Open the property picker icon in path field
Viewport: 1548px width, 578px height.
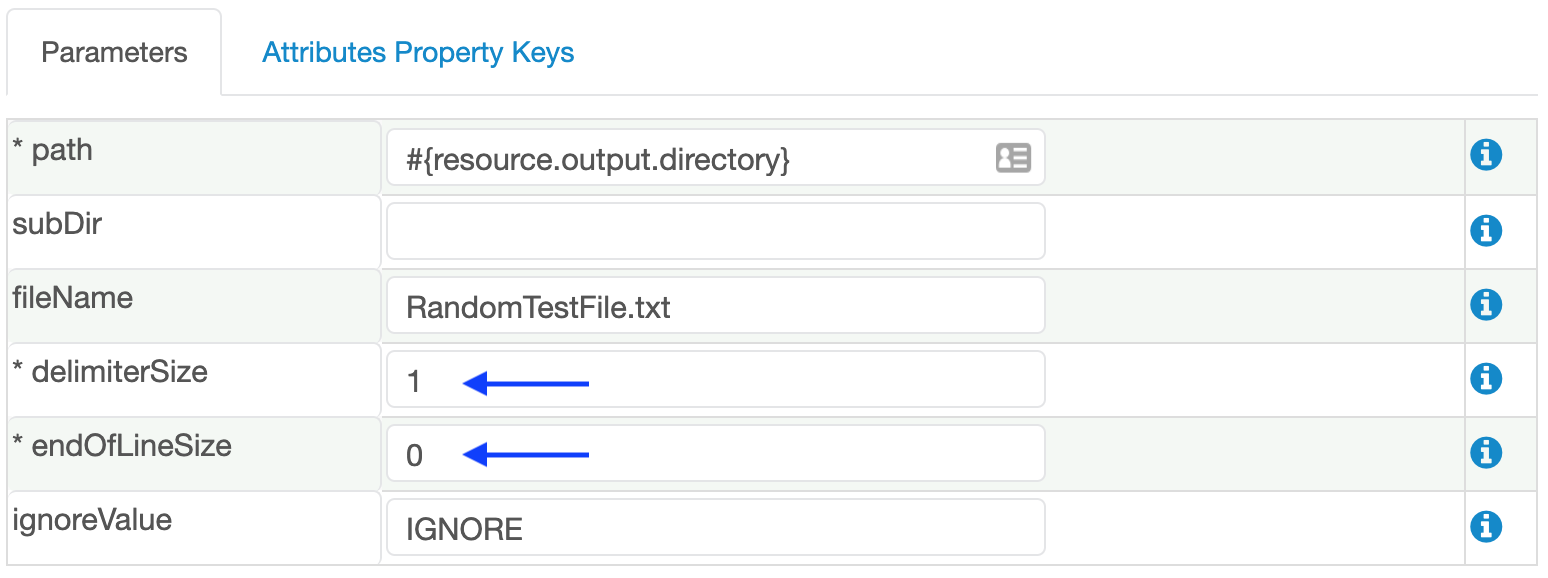(x=1013, y=158)
